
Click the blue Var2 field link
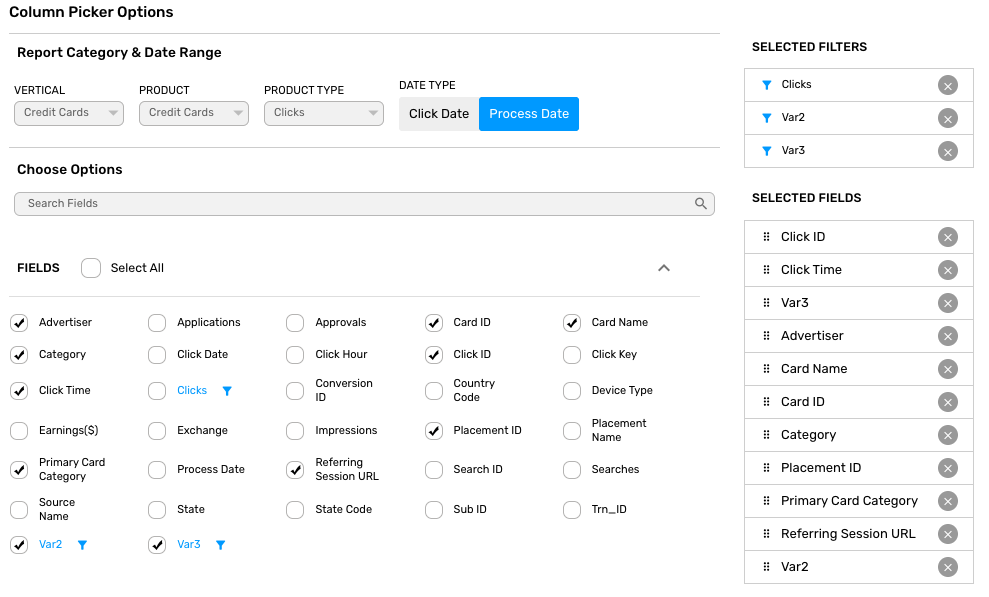(x=50, y=544)
